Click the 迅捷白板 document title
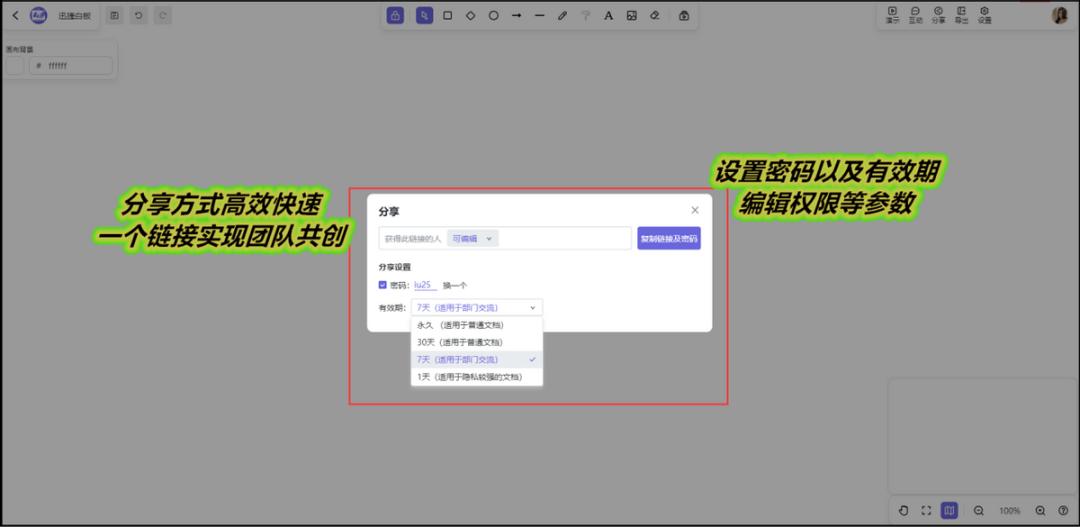Screen dimensions: 1080x527 tap(74, 15)
